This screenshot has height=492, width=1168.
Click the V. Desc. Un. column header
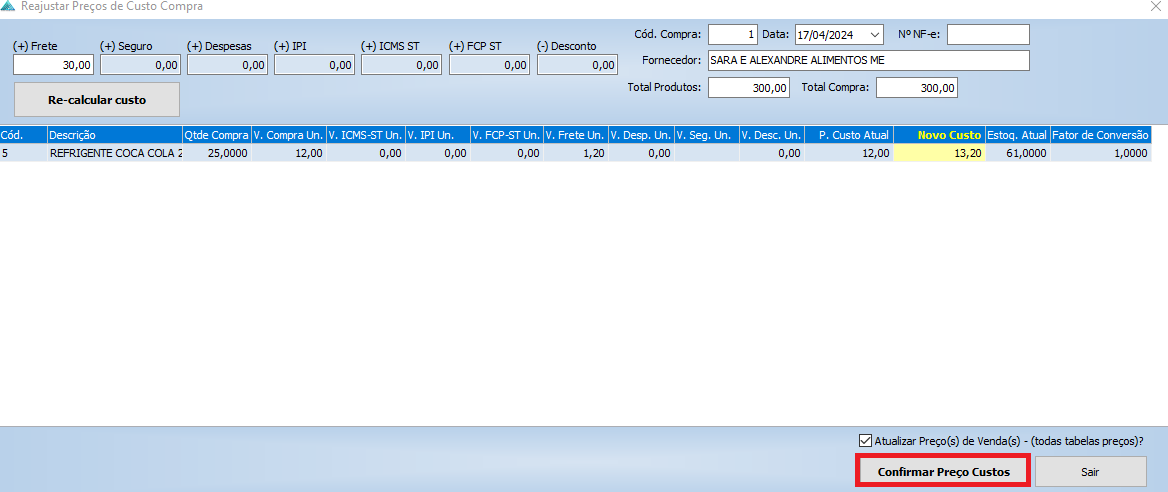pyautogui.click(x=772, y=135)
